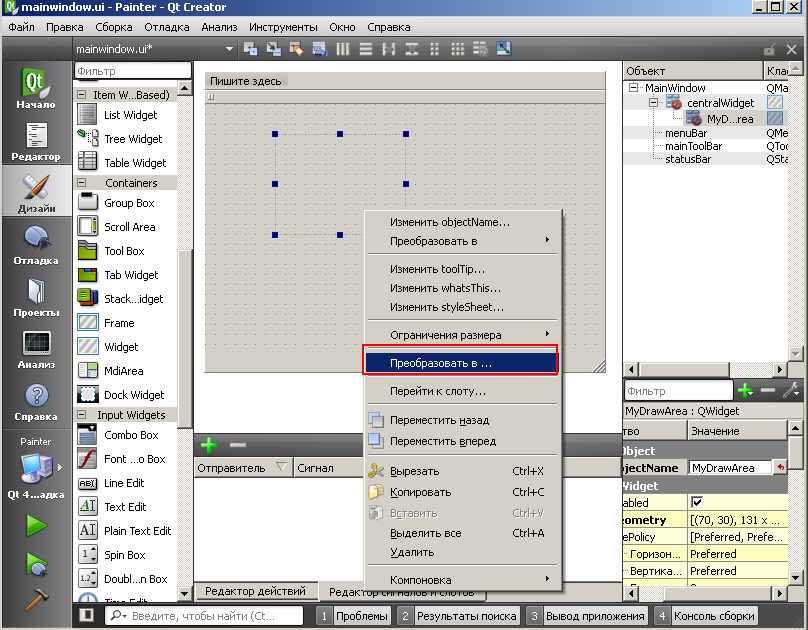Open the Анализ mode
This screenshot has height=630, width=808.
36,349
